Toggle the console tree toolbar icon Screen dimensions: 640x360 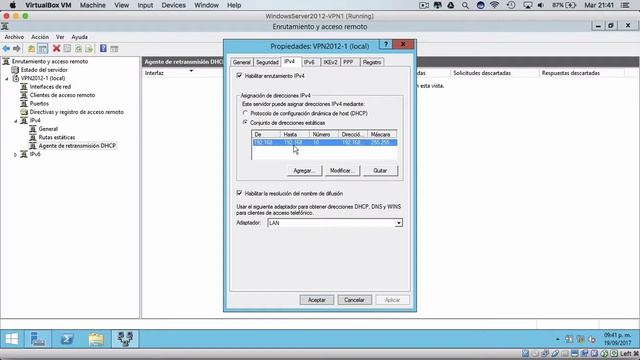tap(42, 49)
